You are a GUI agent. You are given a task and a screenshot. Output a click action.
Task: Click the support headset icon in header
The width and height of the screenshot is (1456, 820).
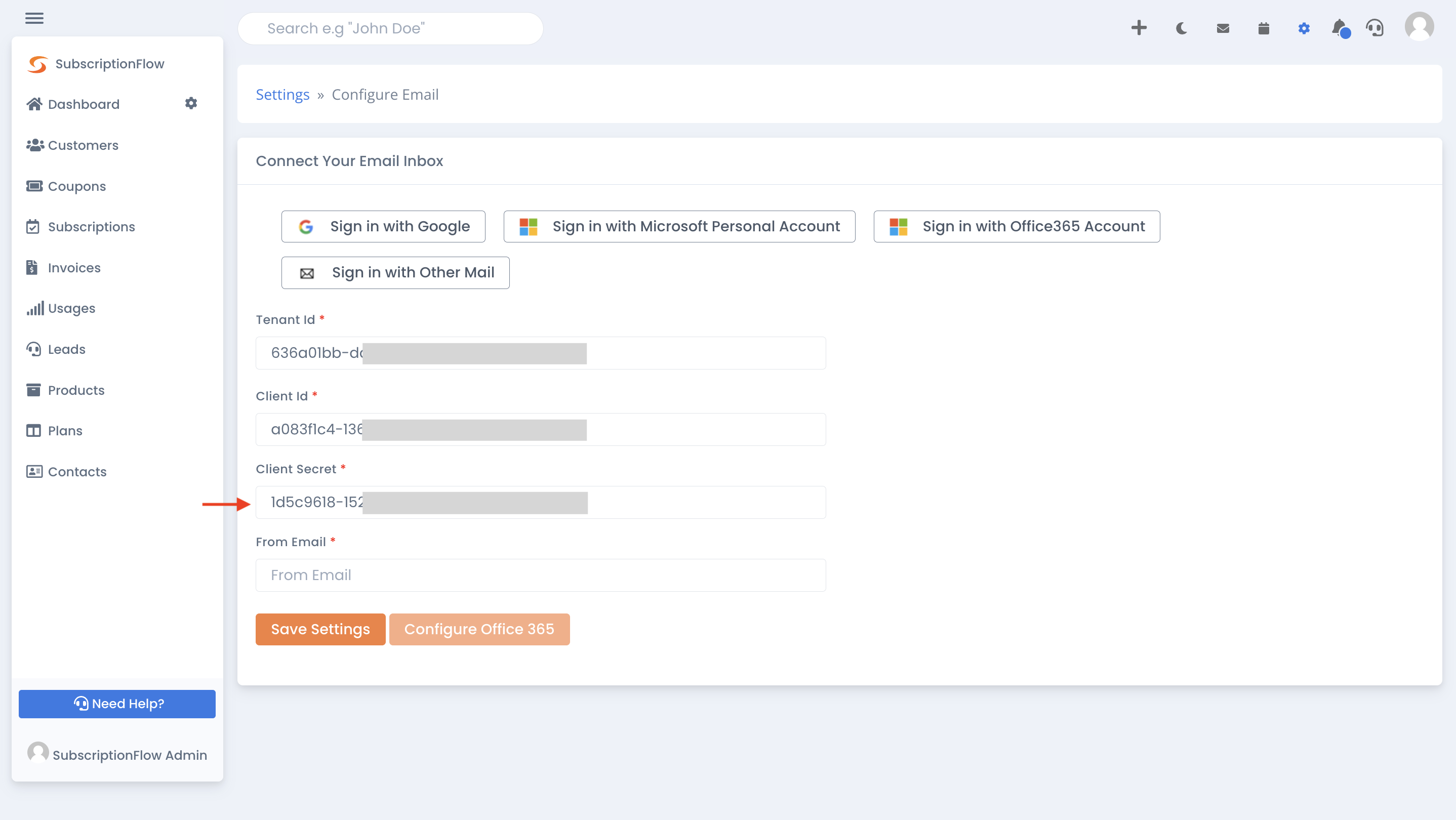[1374, 28]
